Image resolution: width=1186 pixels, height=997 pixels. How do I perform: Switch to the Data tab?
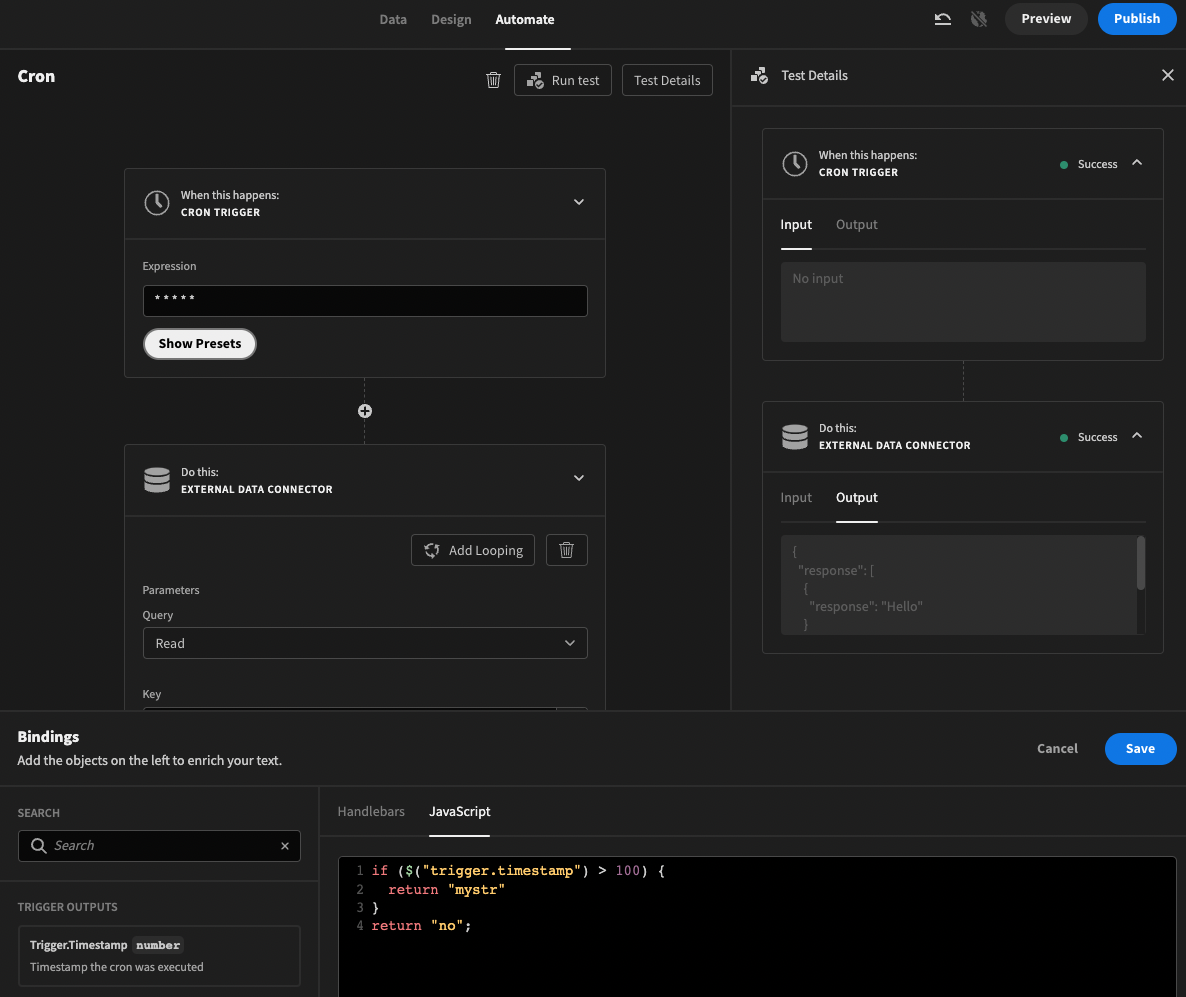[393, 20]
